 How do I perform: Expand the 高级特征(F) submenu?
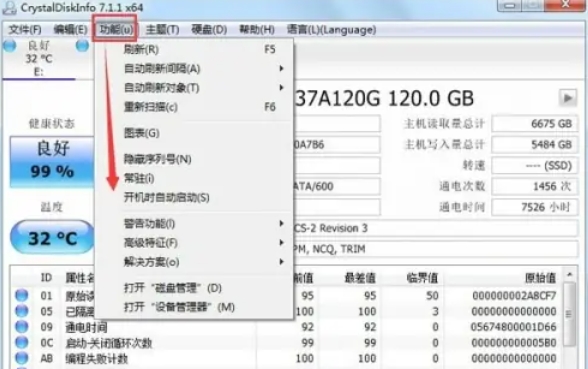[x=194, y=243]
